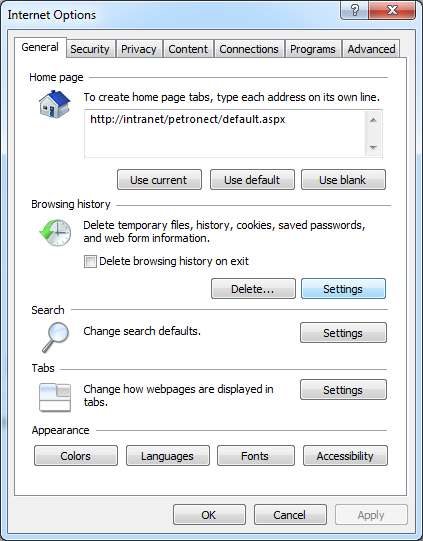Click the question mark Help icon
This screenshot has height=541, width=423.
coord(354,10)
